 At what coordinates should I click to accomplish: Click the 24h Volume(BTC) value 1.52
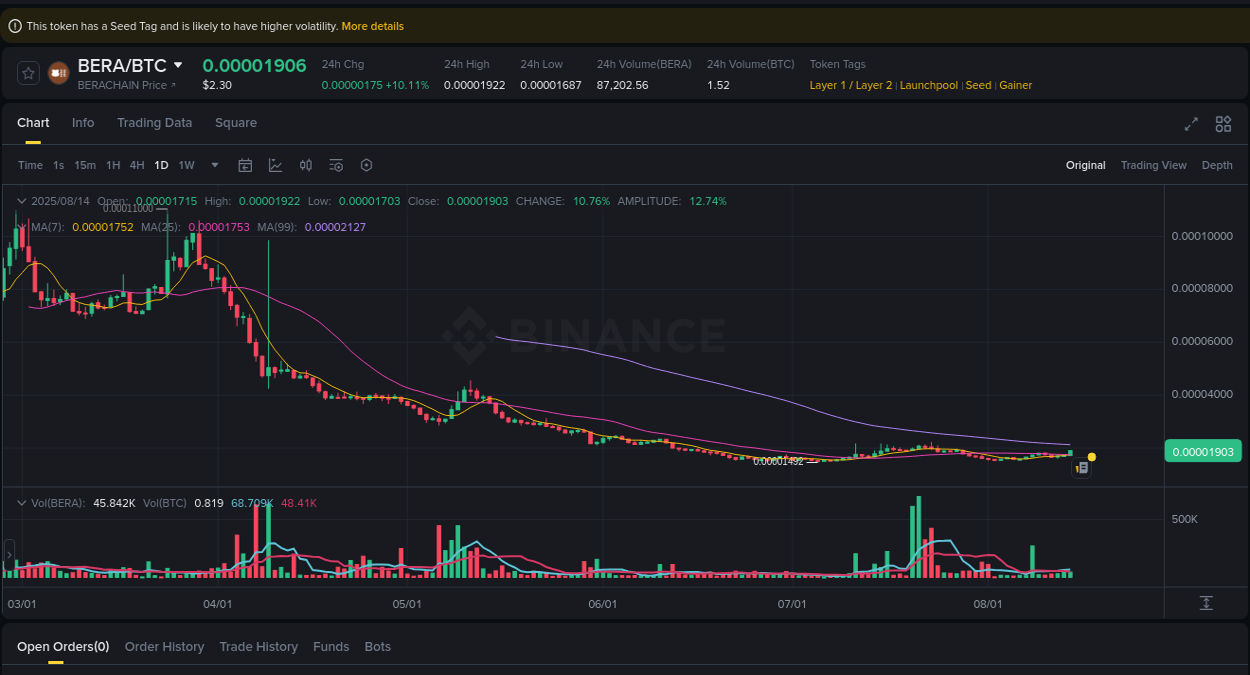(x=718, y=85)
